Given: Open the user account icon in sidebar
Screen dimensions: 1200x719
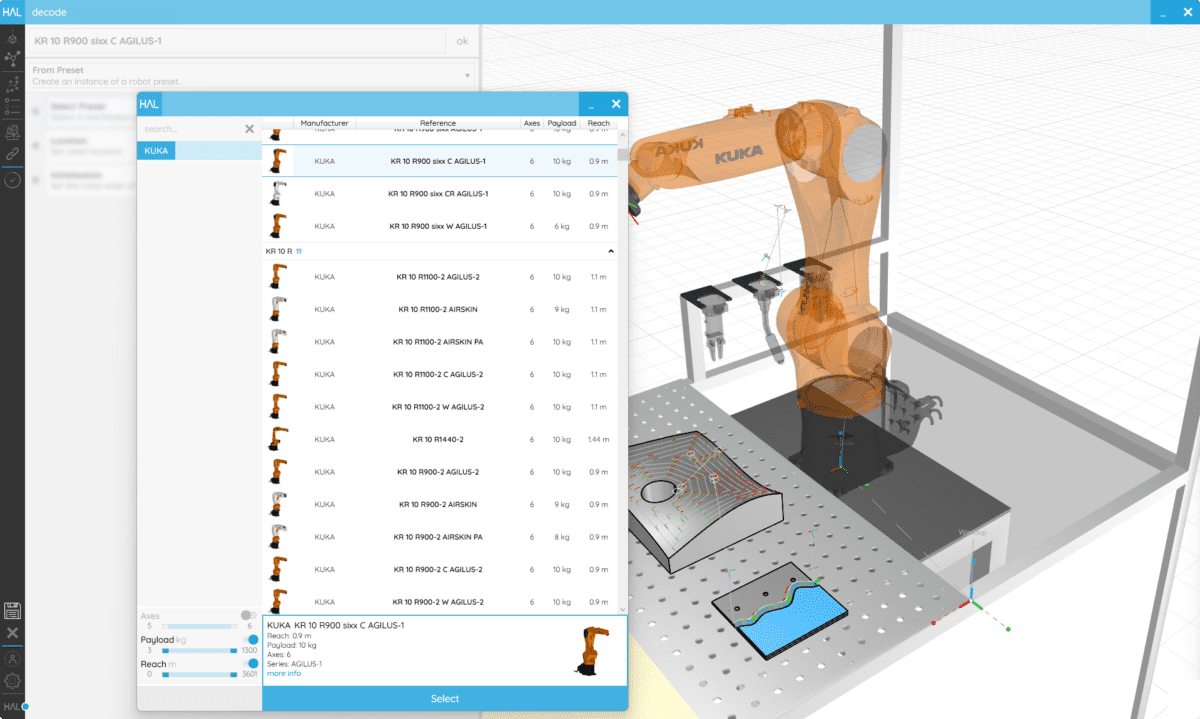Looking at the screenshot, I should [12, 659].
